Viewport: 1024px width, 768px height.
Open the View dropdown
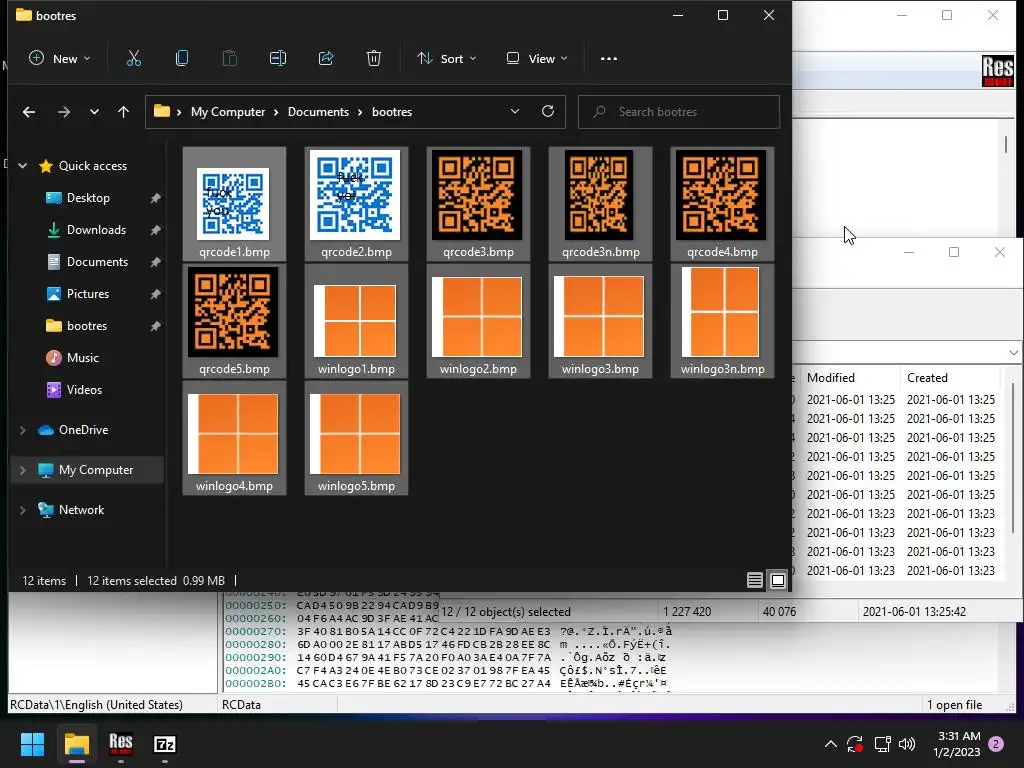(x=537, y=59)
